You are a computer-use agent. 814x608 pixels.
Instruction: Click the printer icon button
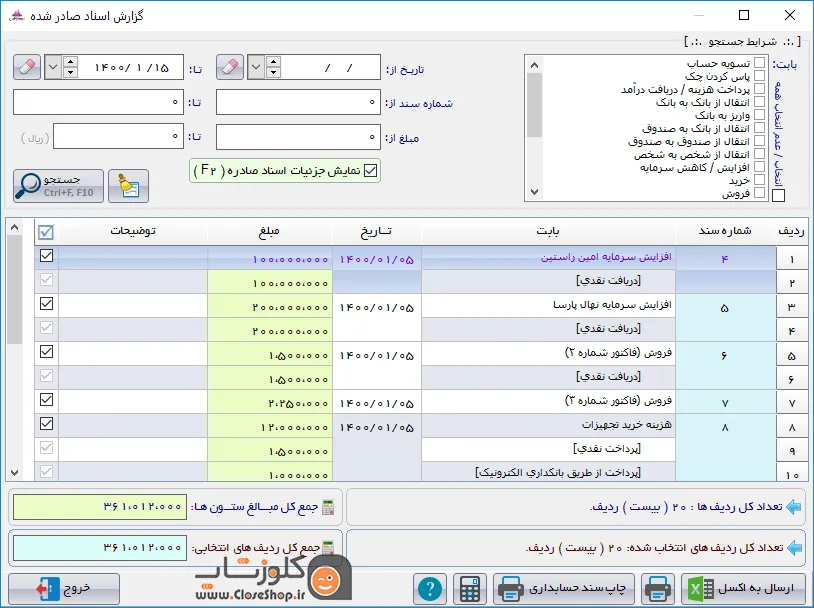(658, 589)
